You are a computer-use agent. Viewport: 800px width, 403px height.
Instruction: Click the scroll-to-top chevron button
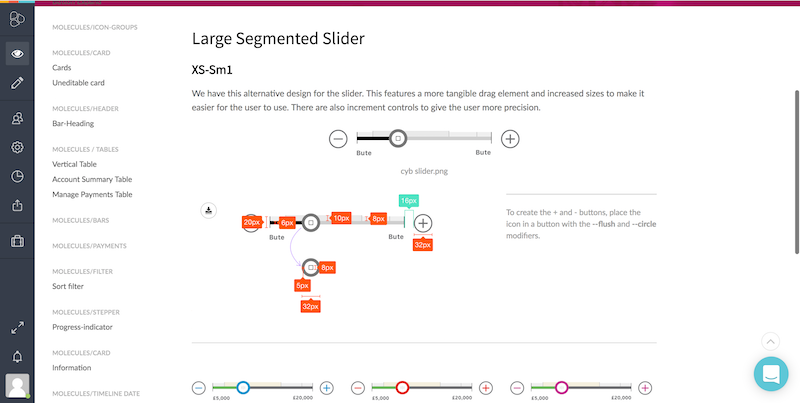[770, 341]
